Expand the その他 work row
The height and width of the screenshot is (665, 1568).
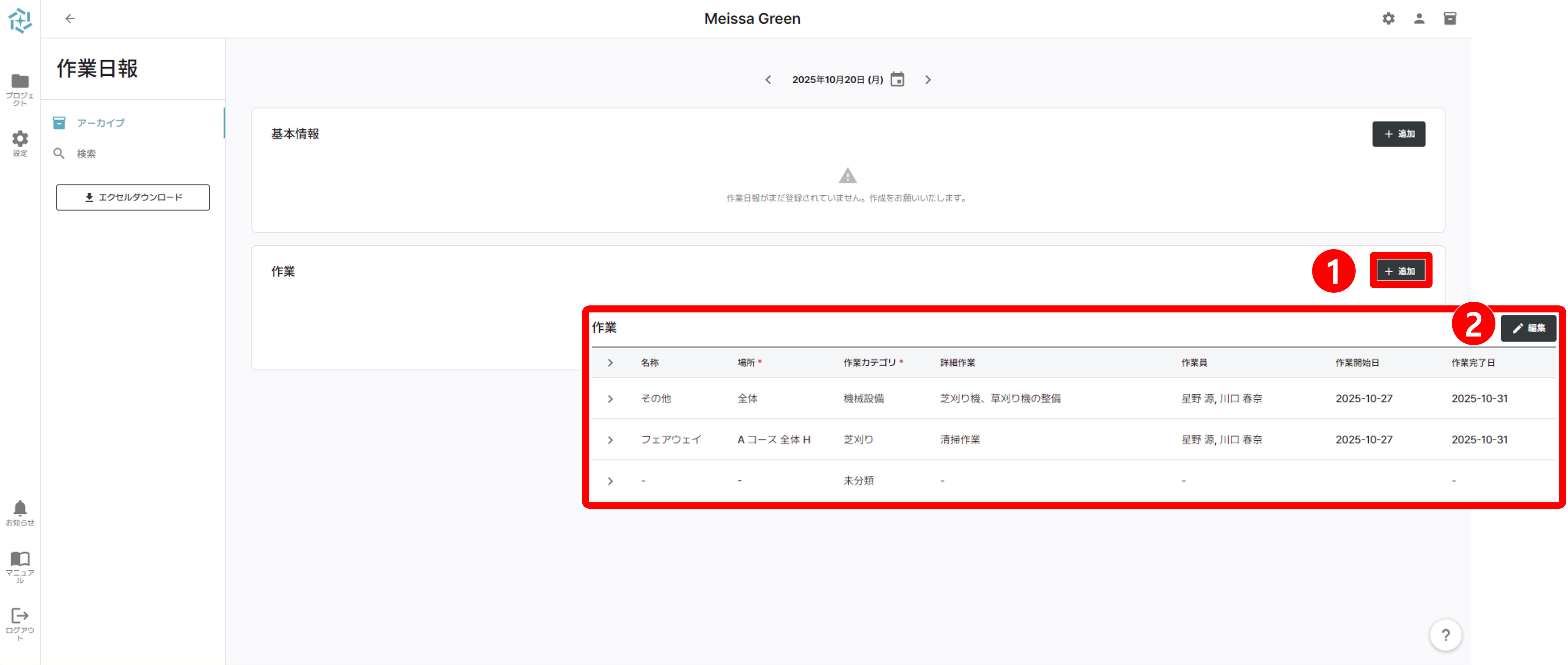tap(610, 399)
